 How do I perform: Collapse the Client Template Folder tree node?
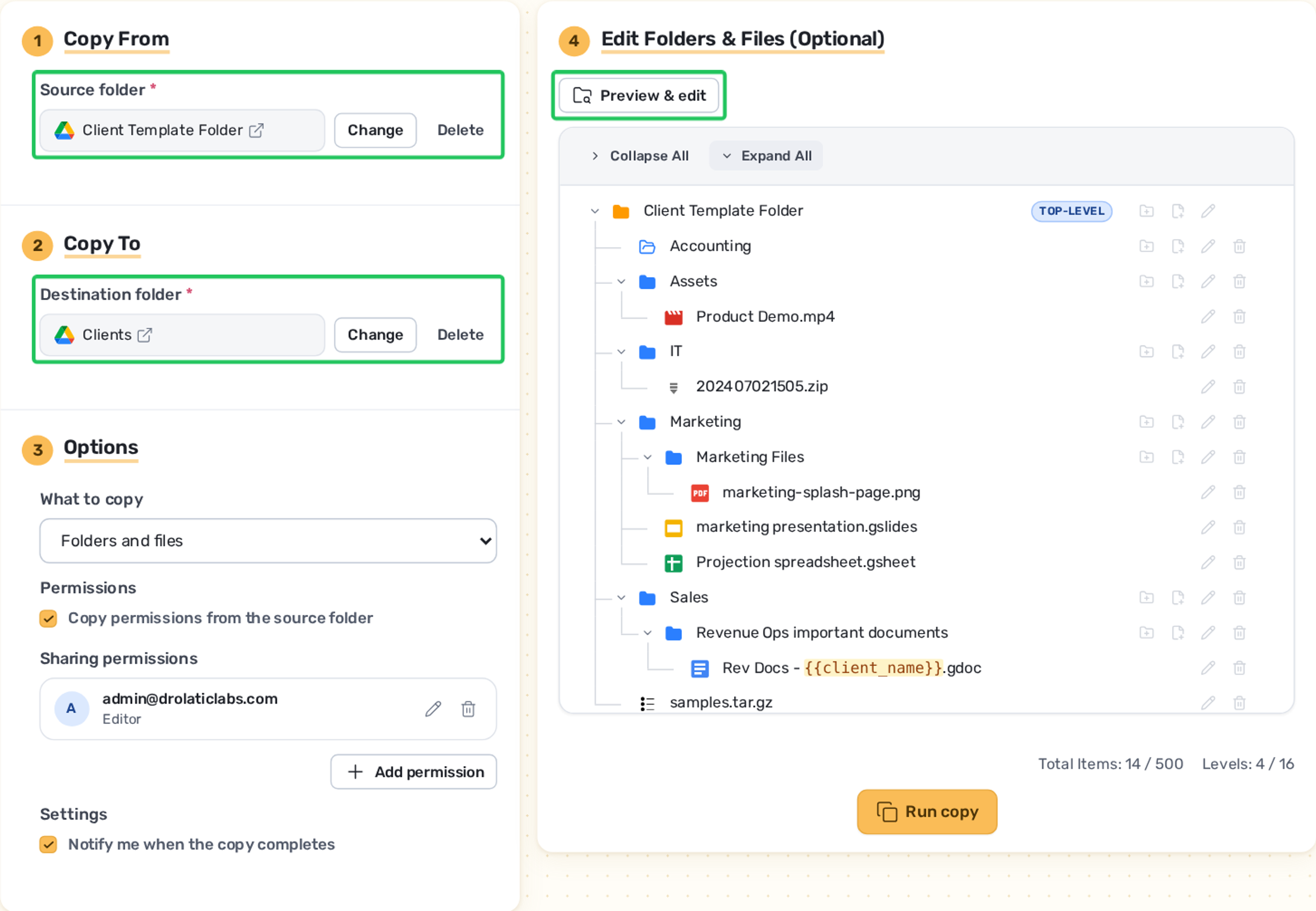pos(595,211)
